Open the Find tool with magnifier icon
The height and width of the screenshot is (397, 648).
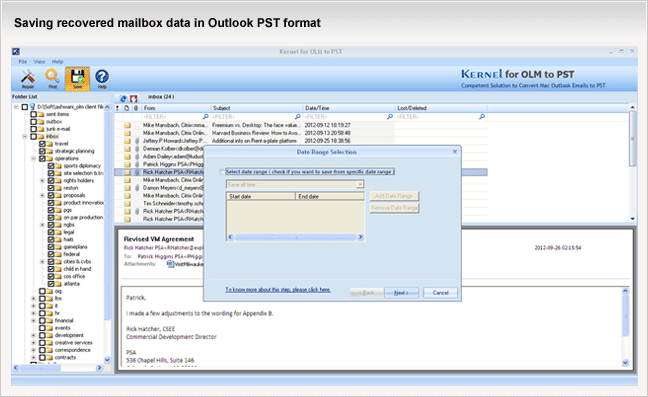pos(52,78)
